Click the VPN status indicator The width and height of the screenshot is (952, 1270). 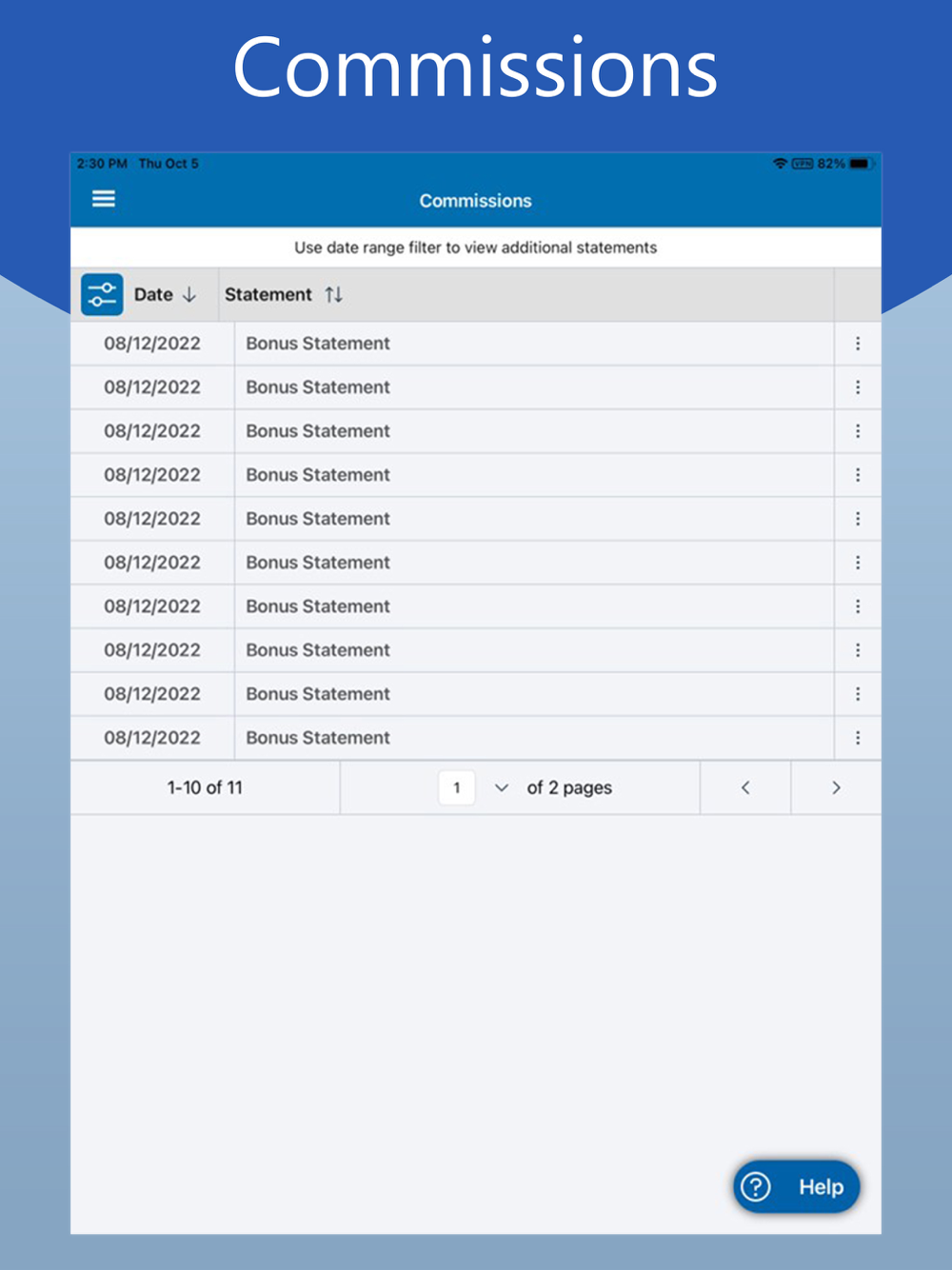point(803,164)
